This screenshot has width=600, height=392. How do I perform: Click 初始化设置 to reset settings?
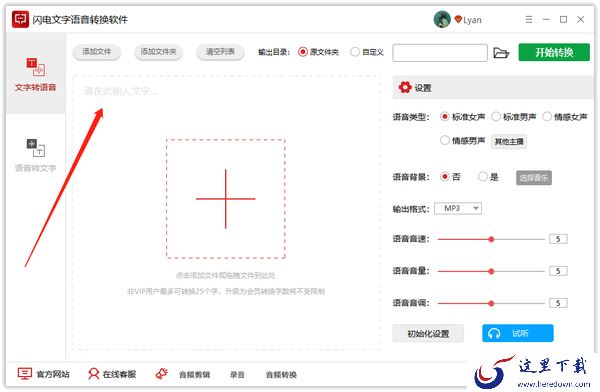tap(428, 333)
